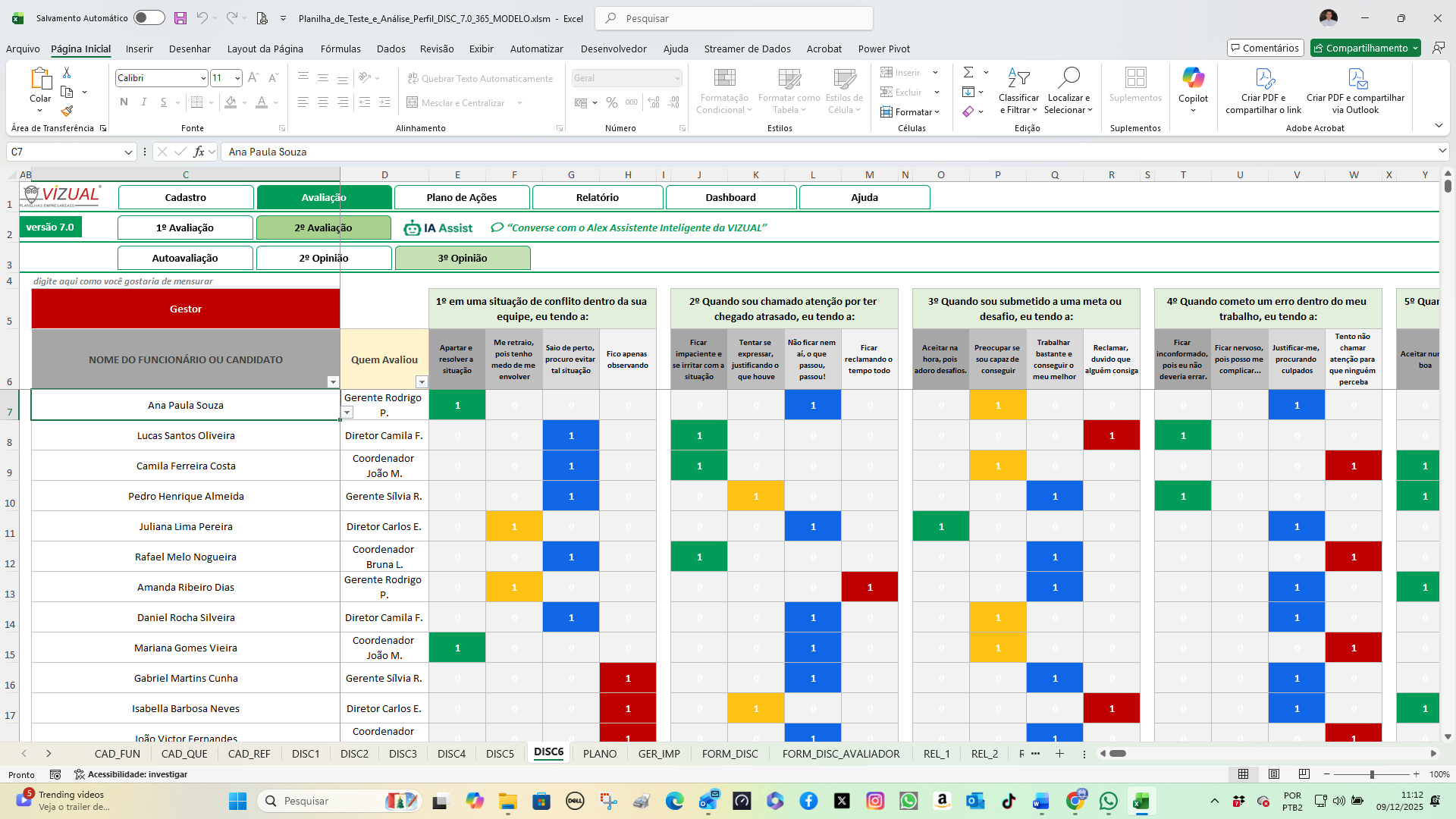This screenshot has height=819, width=1456.
Task: Apply italic formatting
Action: click(143, 102)
